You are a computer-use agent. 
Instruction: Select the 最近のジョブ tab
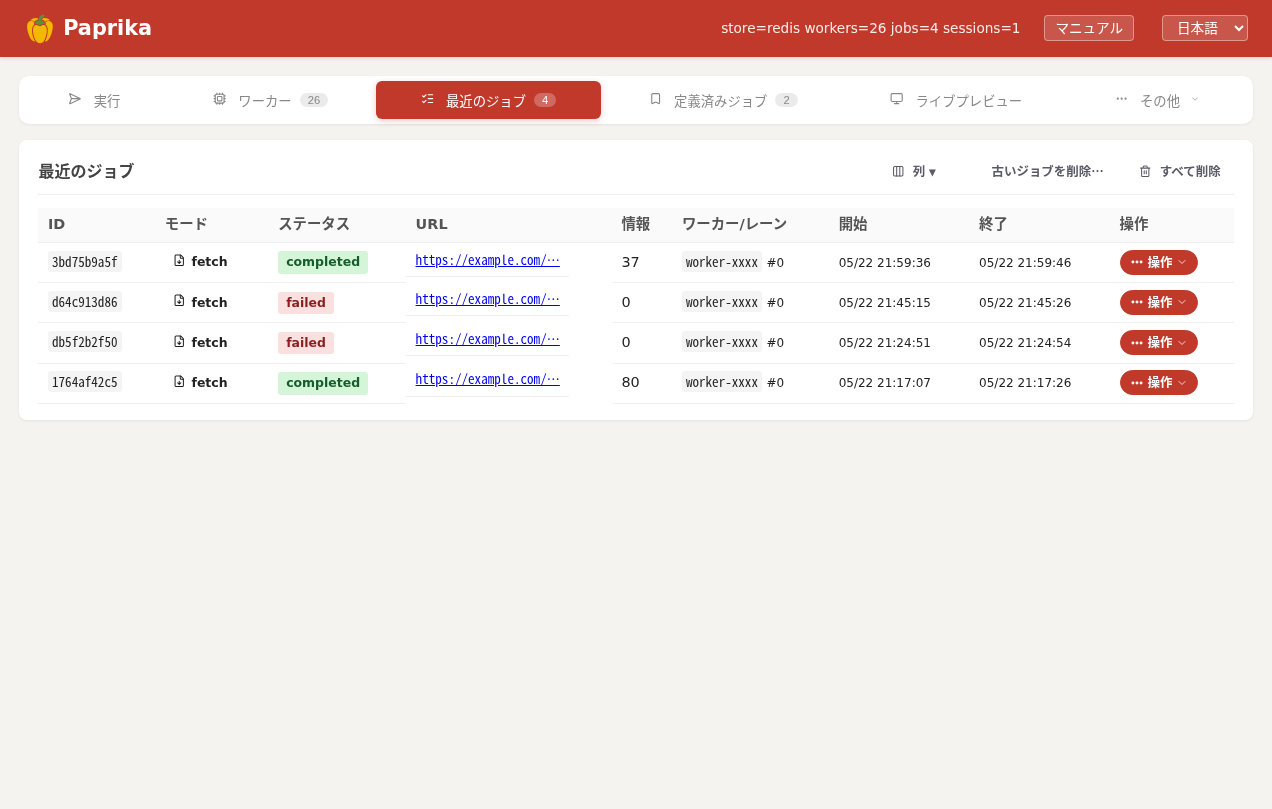click(x=488, y=100)
